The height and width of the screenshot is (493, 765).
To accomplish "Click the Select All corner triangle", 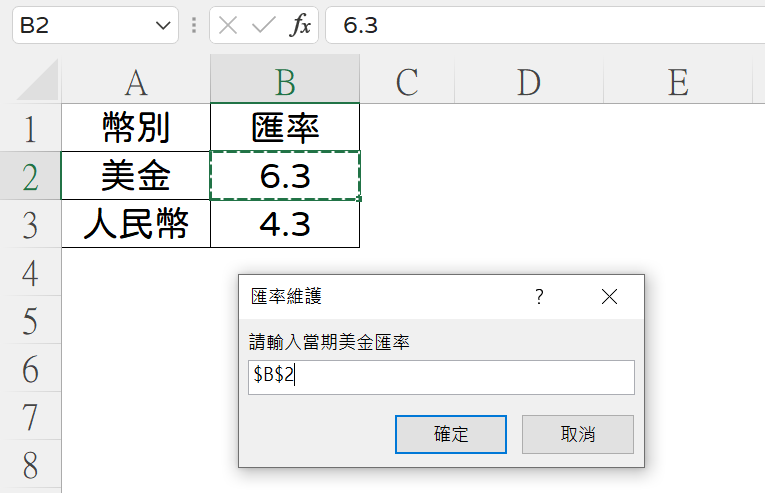I will [37, 80].
